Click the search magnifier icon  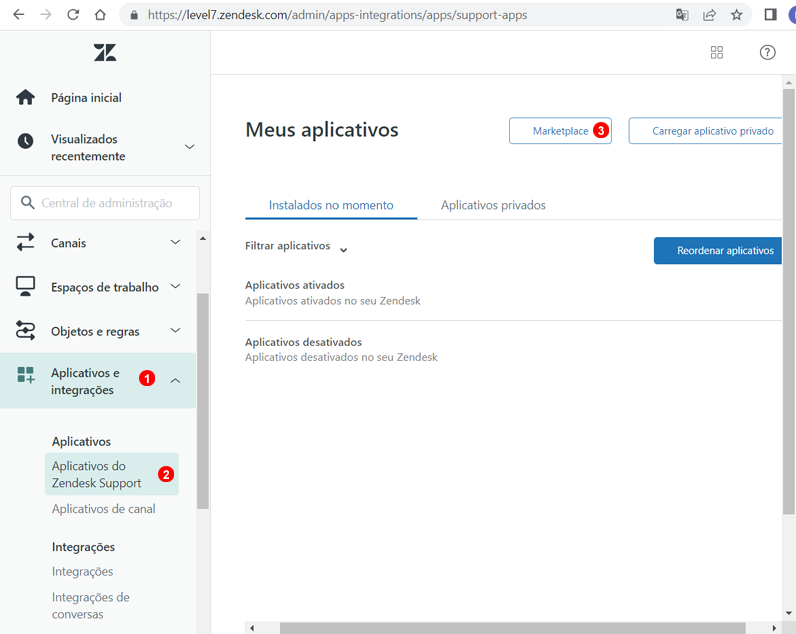point(27,203)
